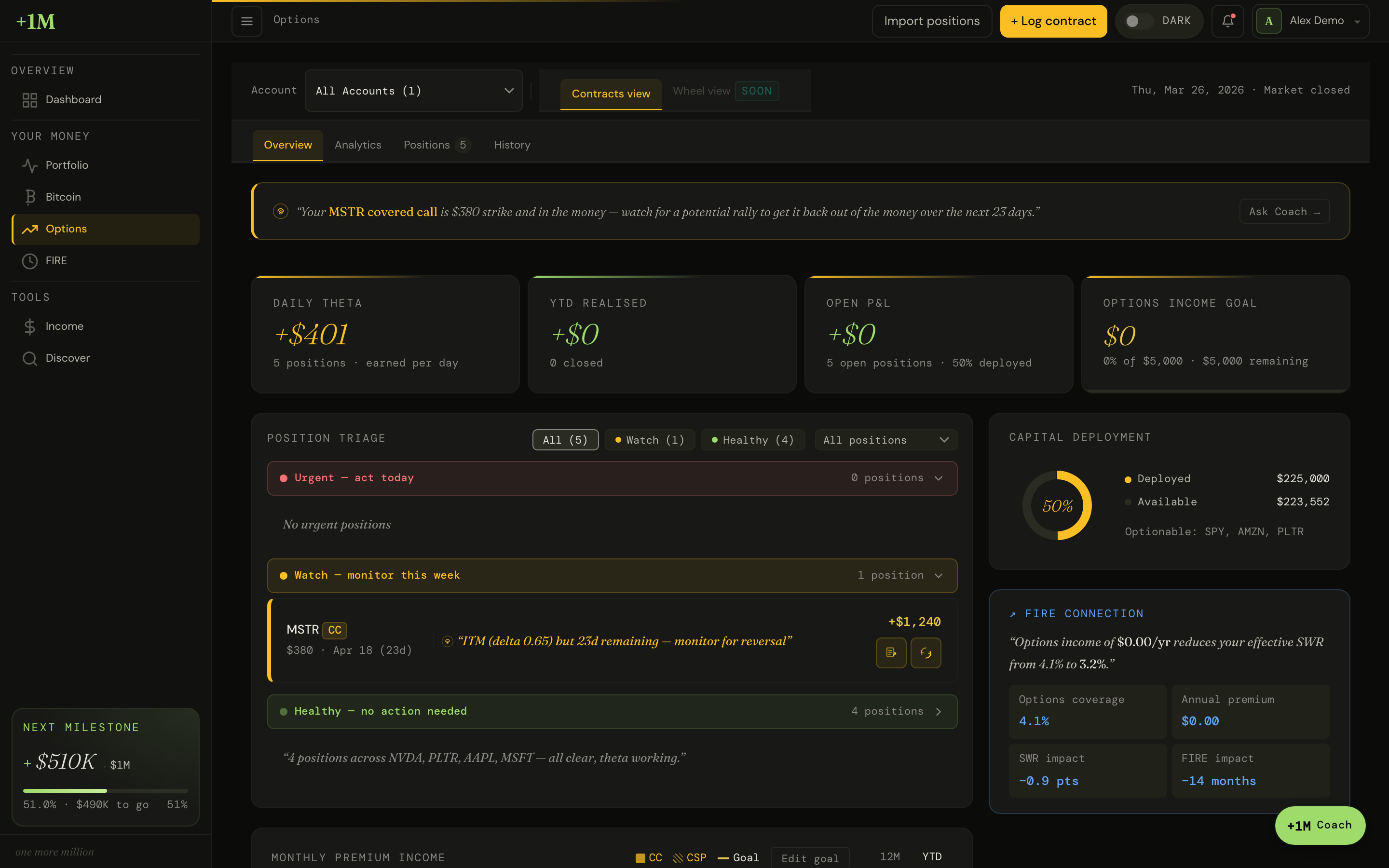
Task: Expand the Healthy — no action needed section
Action: pyautogui.click(x=612, y=711)
